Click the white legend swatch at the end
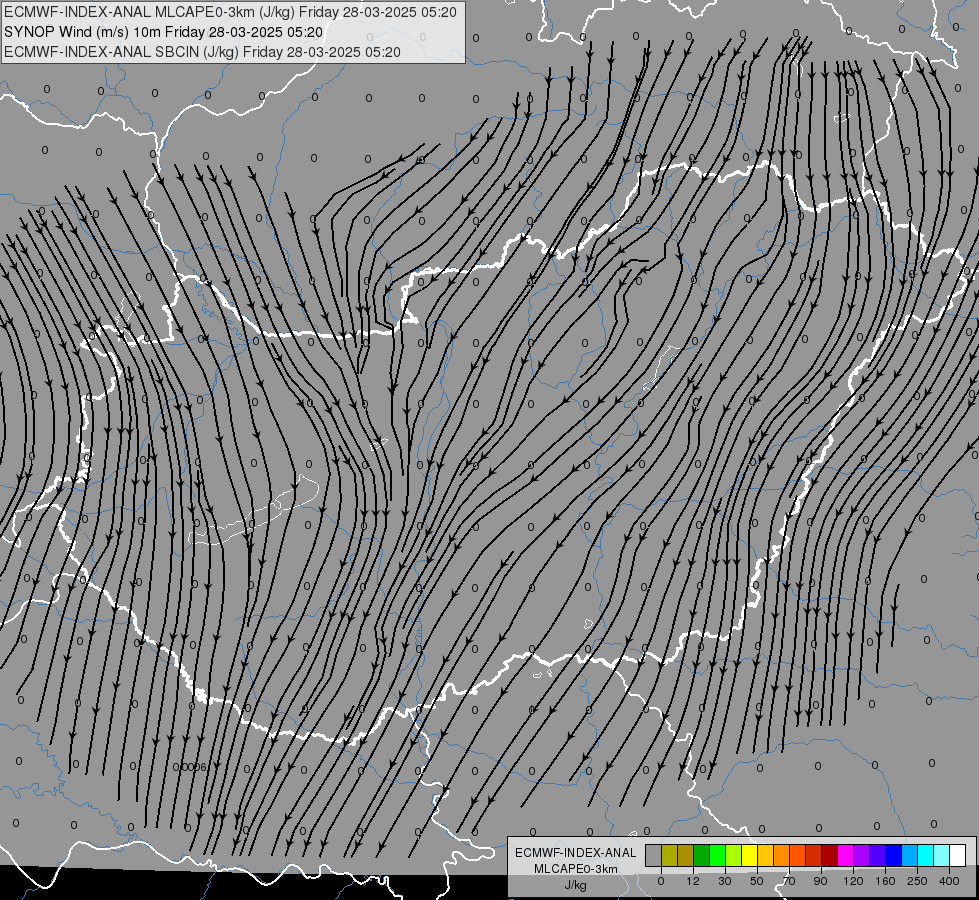This screenshot has height=900, width=979. pyautogui.click(x=958, y=855)
